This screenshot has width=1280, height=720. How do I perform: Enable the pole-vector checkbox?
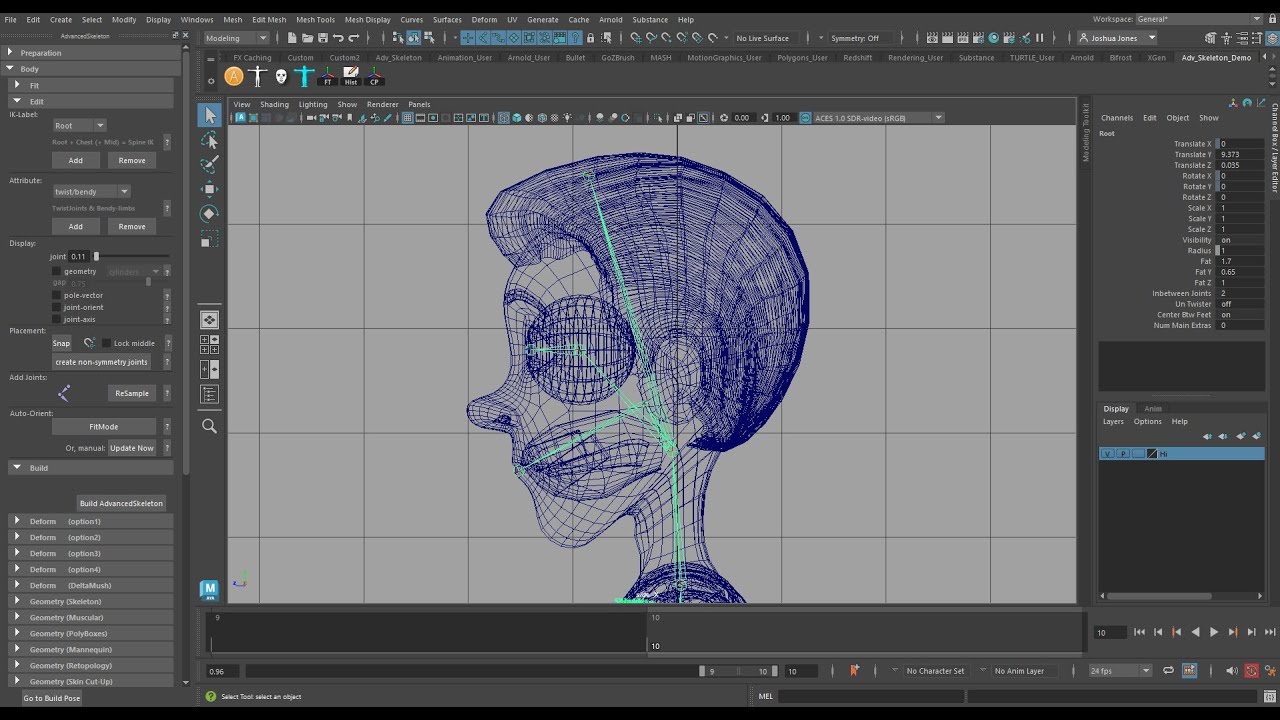(57, 295)
